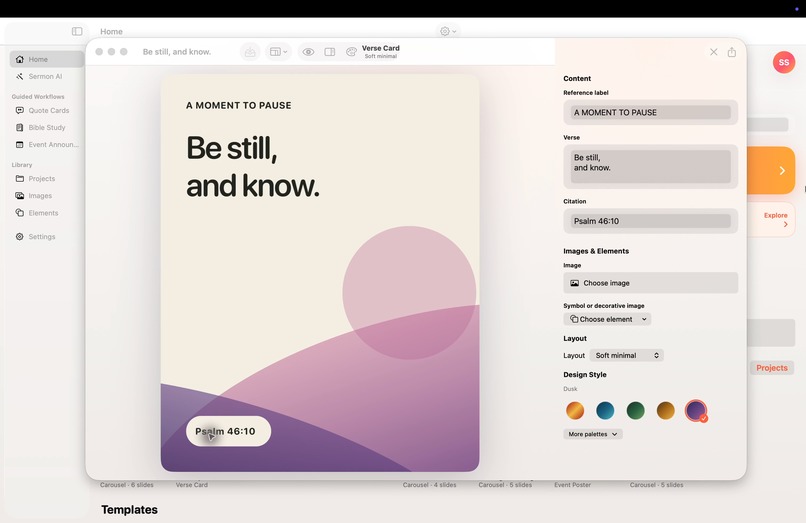Click the 'Verse Card' label below the panel

pos(192,484)
